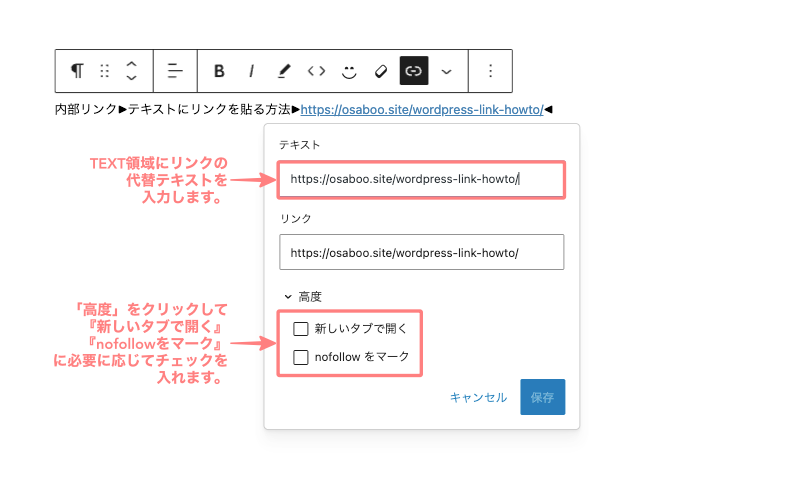Click the キャンセル button

pos(478,397)
